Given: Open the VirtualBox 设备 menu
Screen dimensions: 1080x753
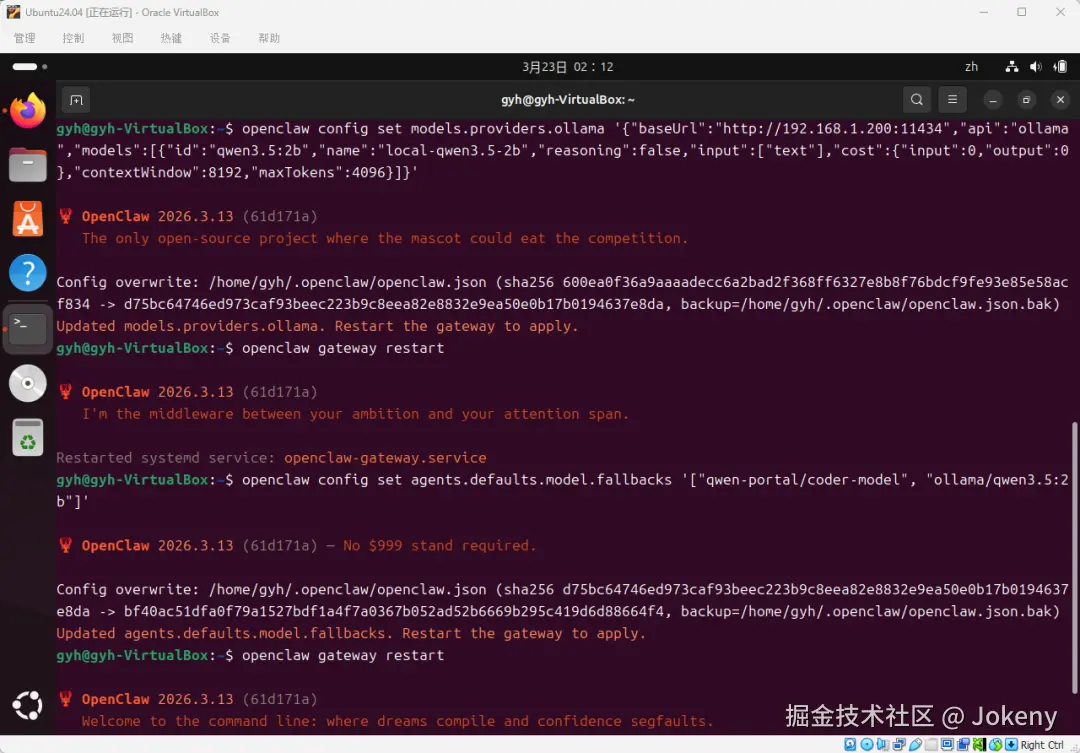Looking at the screenshot, I should (220, 38).
